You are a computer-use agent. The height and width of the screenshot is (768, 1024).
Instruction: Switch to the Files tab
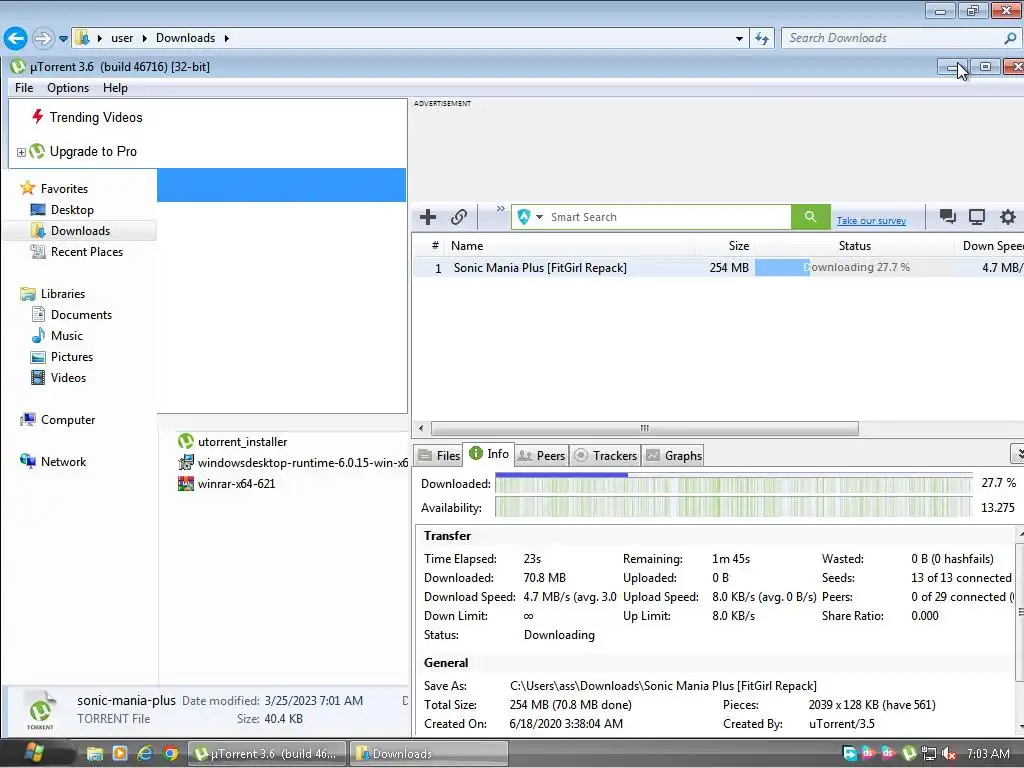[440, 456]
